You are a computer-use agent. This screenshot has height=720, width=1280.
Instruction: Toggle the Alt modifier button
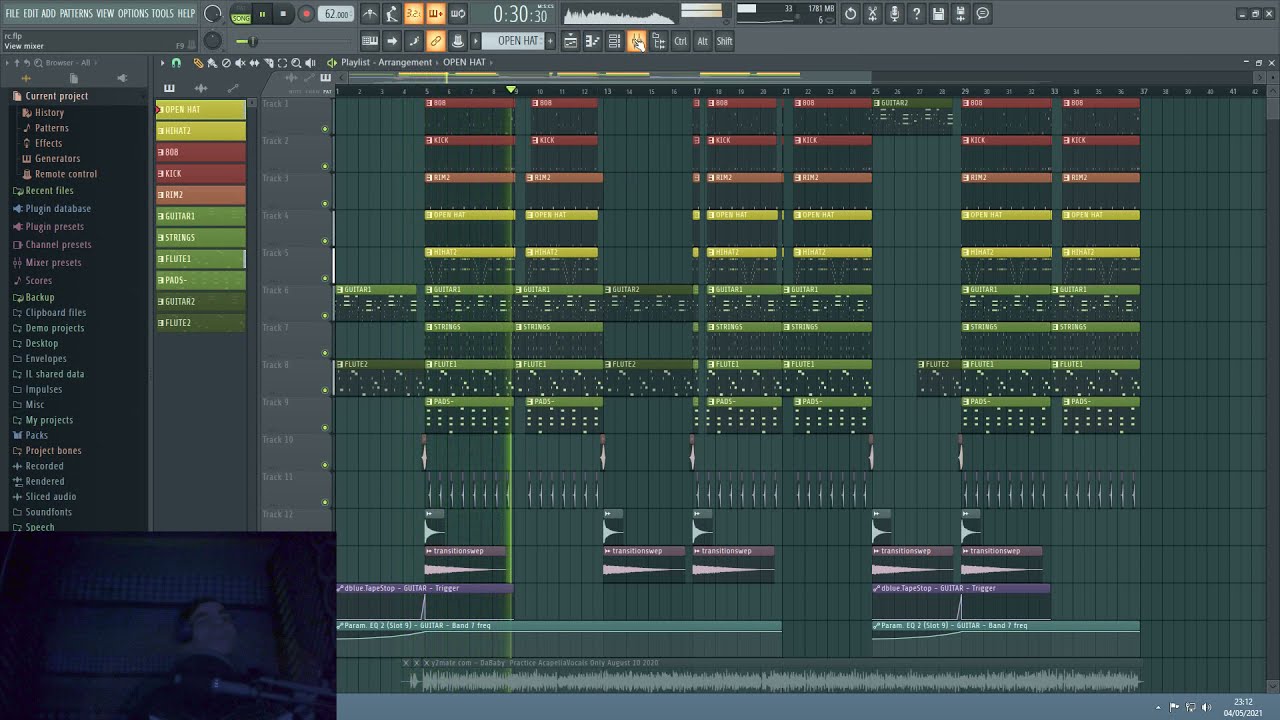(702, 41)
